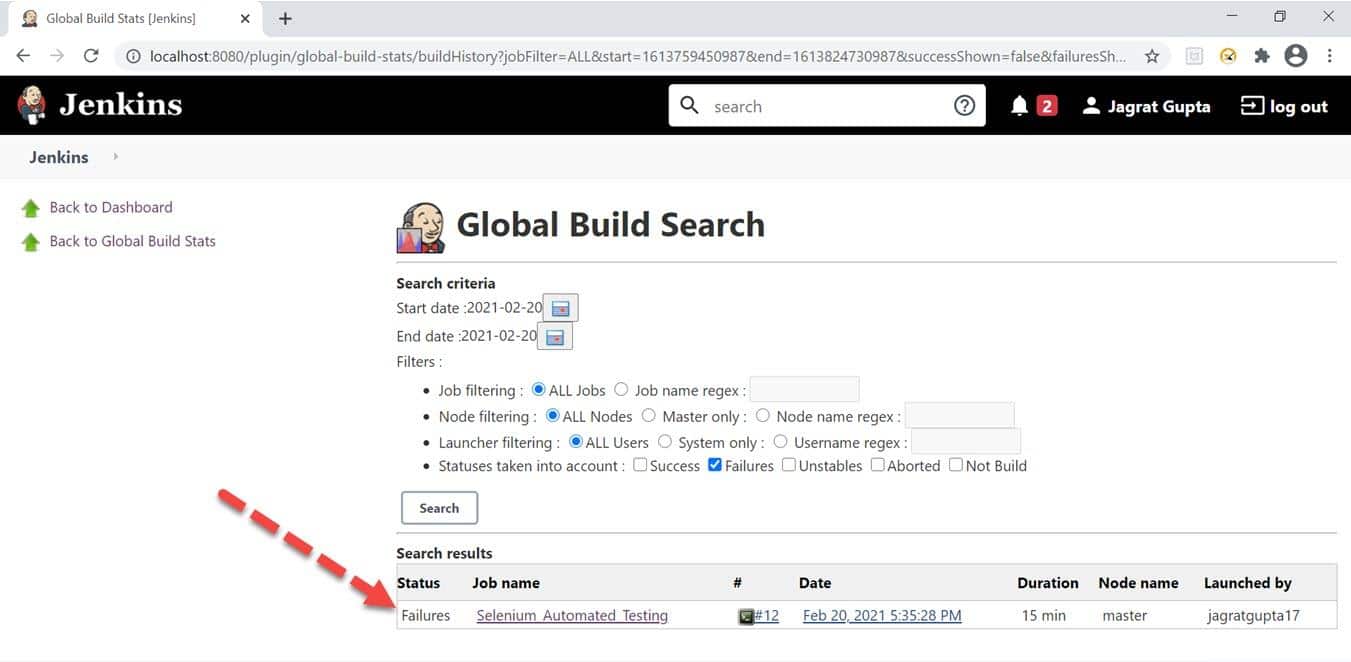Viewport: 1351px width, 662px height.
Task: Click the Jenkins logo in header
Action: (100, 105)
